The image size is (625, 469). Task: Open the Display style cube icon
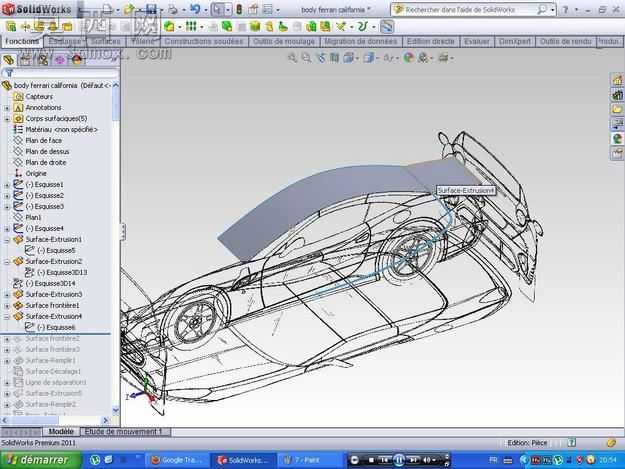click(368, 58)
